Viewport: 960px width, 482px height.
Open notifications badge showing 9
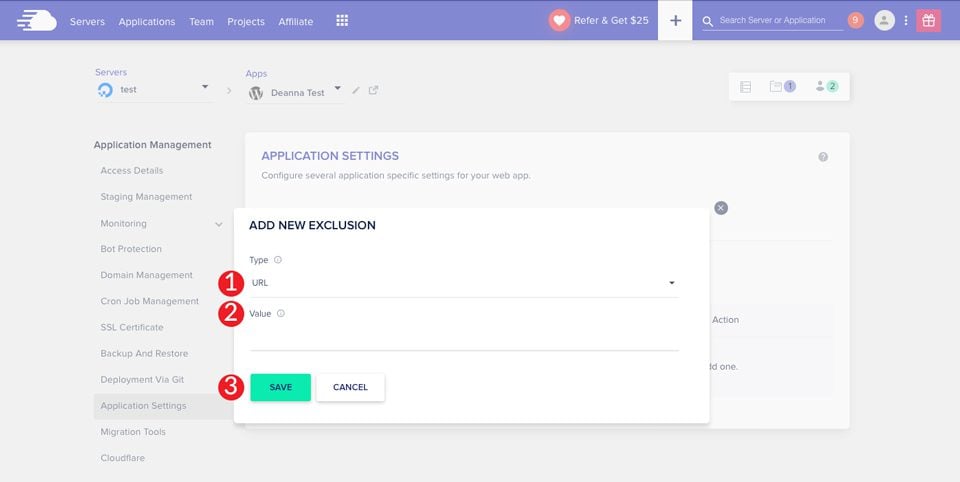click(855, 20)
